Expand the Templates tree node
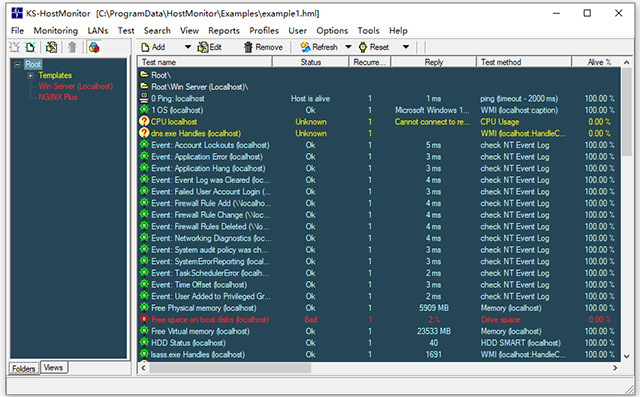This screenshot has height=397, width=640. point(30,75)
